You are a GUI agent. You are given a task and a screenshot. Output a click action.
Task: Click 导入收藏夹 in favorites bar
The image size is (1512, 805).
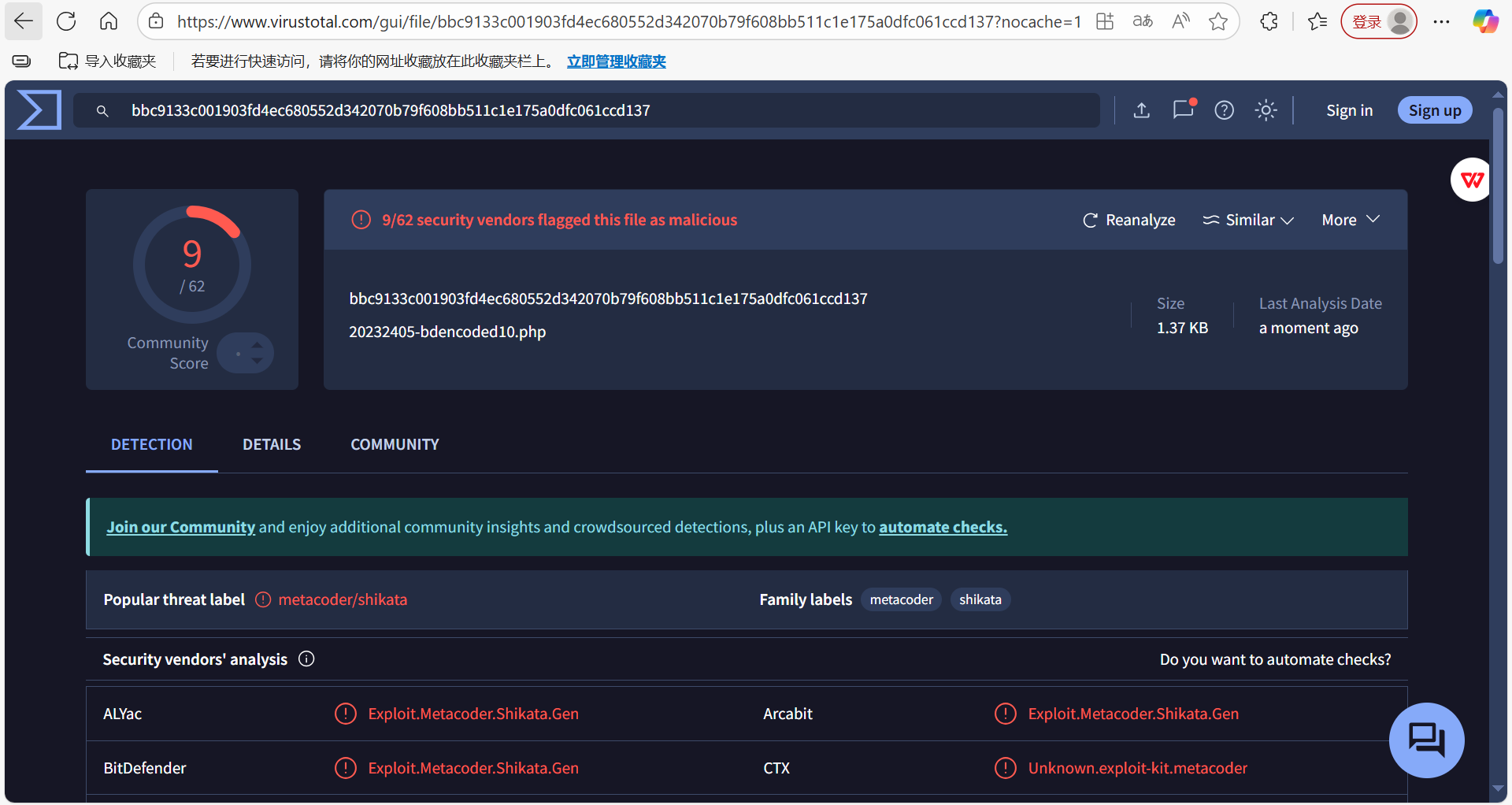click(x=108, y=61)
